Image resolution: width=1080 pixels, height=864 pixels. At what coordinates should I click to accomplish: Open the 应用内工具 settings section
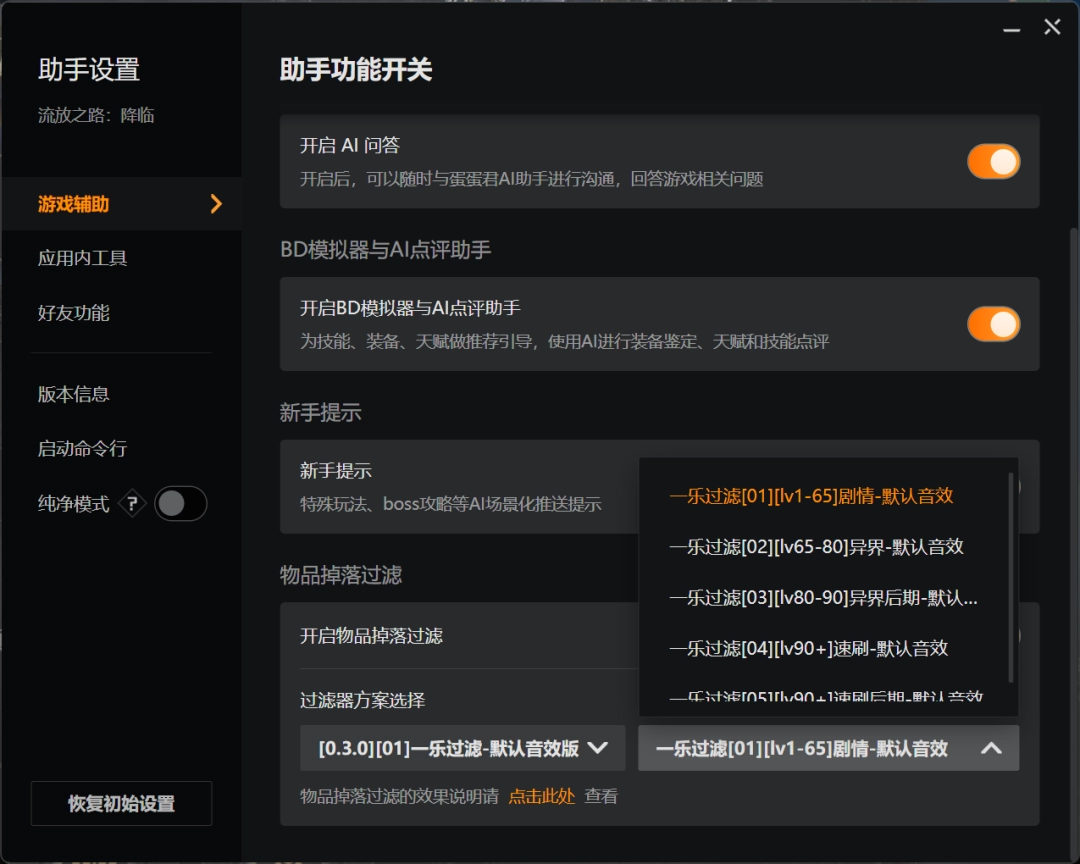83,258
